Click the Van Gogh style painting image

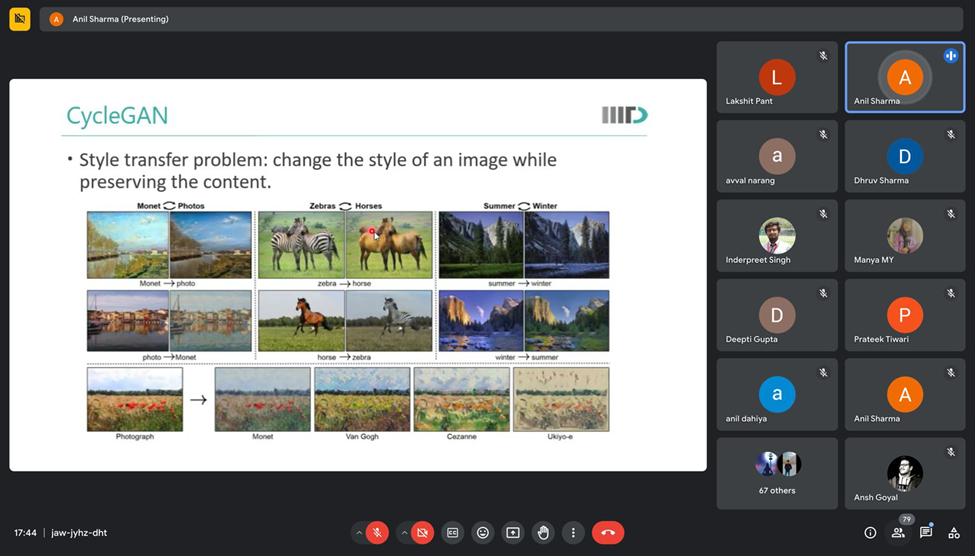tap(362, 399)
